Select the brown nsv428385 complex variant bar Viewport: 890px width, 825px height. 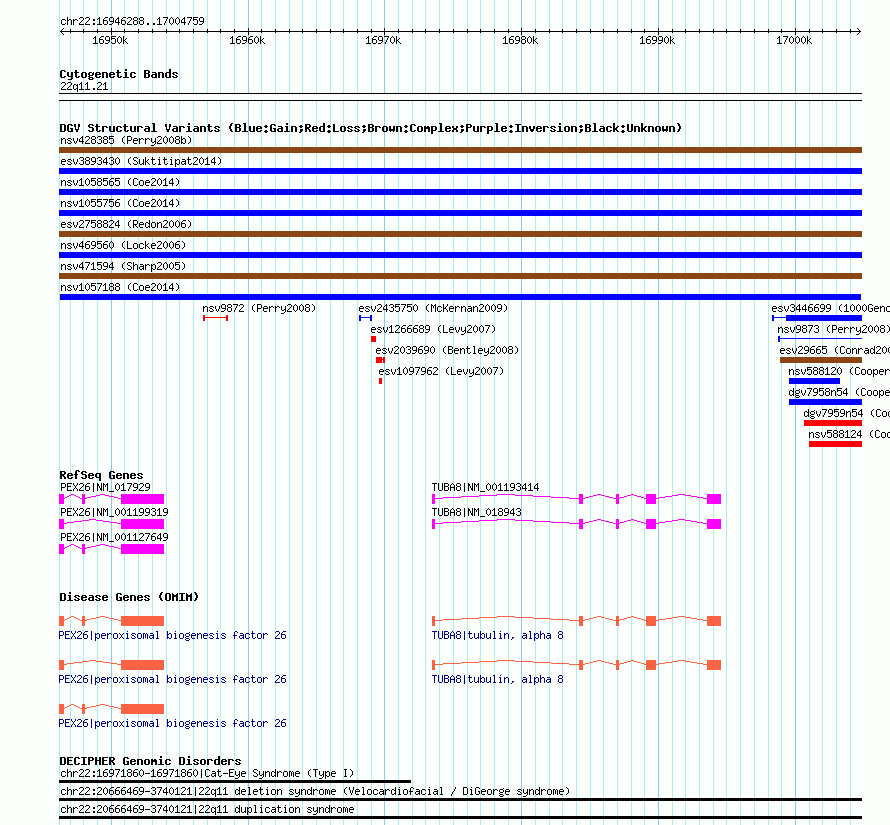coord(460,150)
